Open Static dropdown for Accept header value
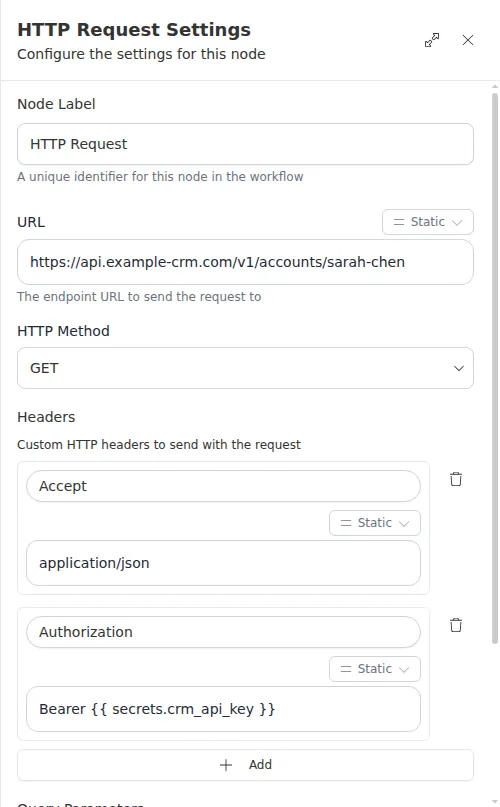 (374, 523)
